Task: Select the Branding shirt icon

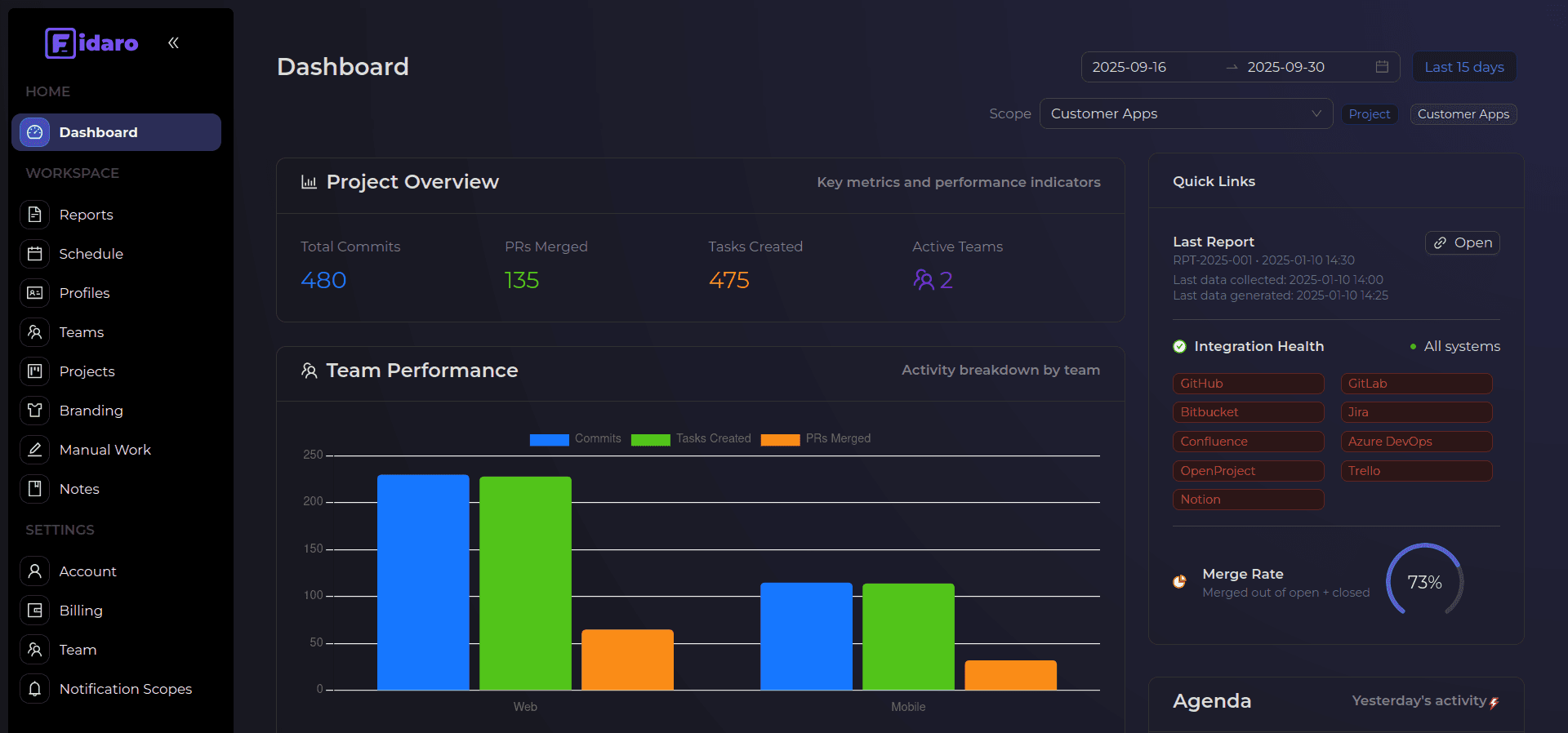Action: (34, 411)
